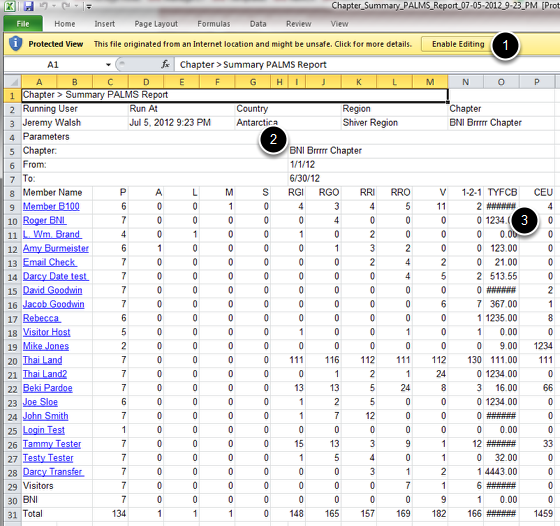Click the Name Box showing A1
Image resolution: width=560 pixels, height=526 pixels.
point(54,65)
